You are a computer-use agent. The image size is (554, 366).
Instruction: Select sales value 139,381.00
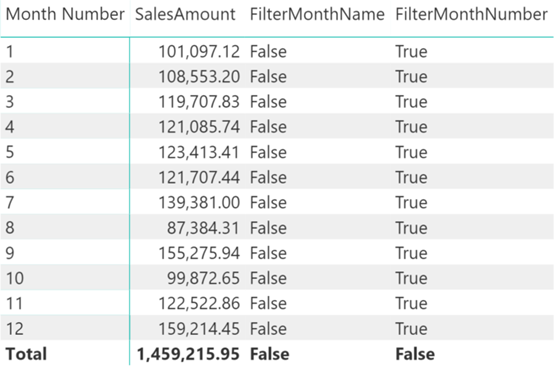[199, 203]
